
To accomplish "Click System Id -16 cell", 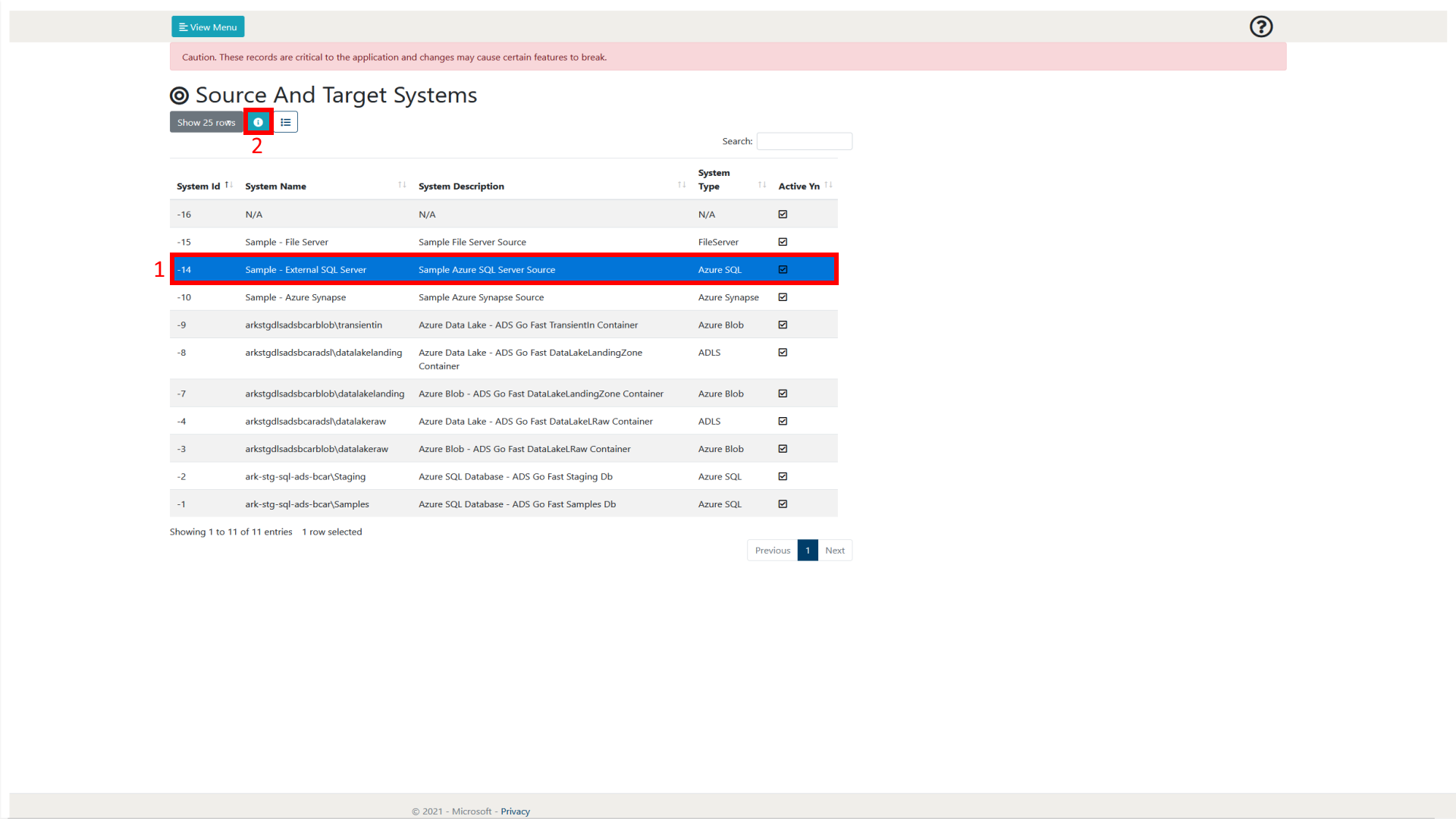I will click(x=184, y=215).
